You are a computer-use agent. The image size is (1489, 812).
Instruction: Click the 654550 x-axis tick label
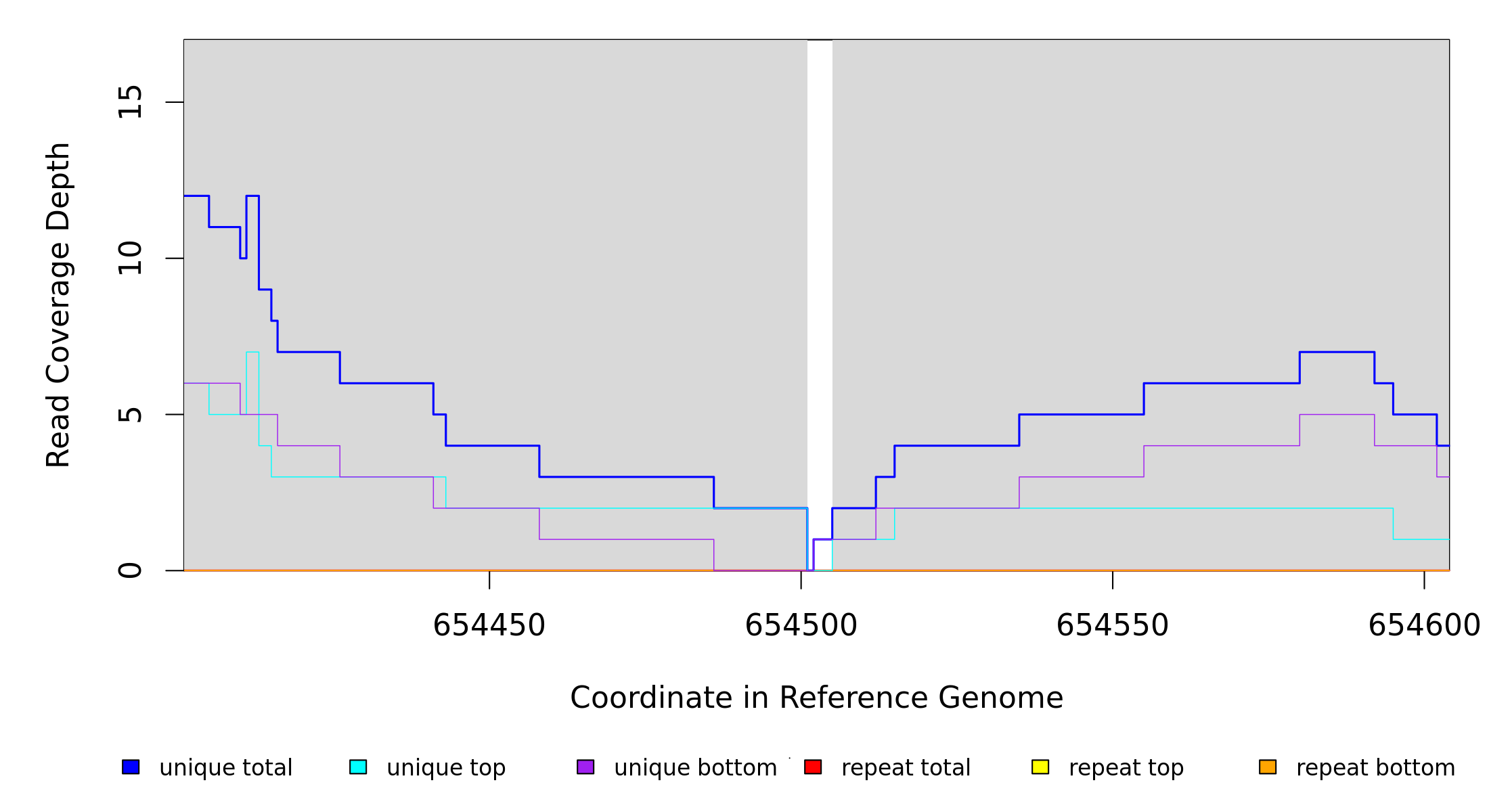[1112, 626]
